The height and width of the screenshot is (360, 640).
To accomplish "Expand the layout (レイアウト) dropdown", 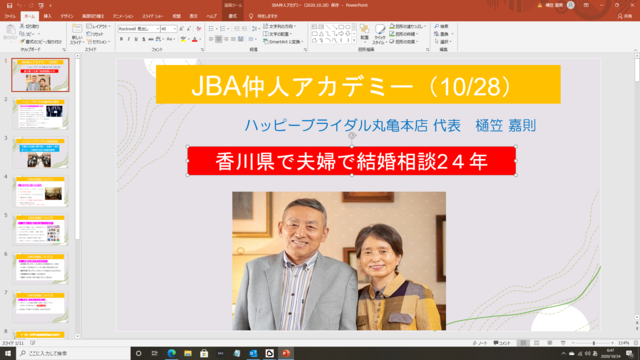I will [98, 26].
